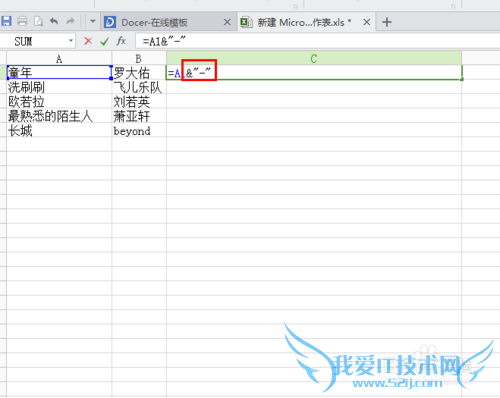Image resolution: width=500 pixels, height=398 pixels.
Task: Click the Docer tab icon
Action: coord(110,22)
